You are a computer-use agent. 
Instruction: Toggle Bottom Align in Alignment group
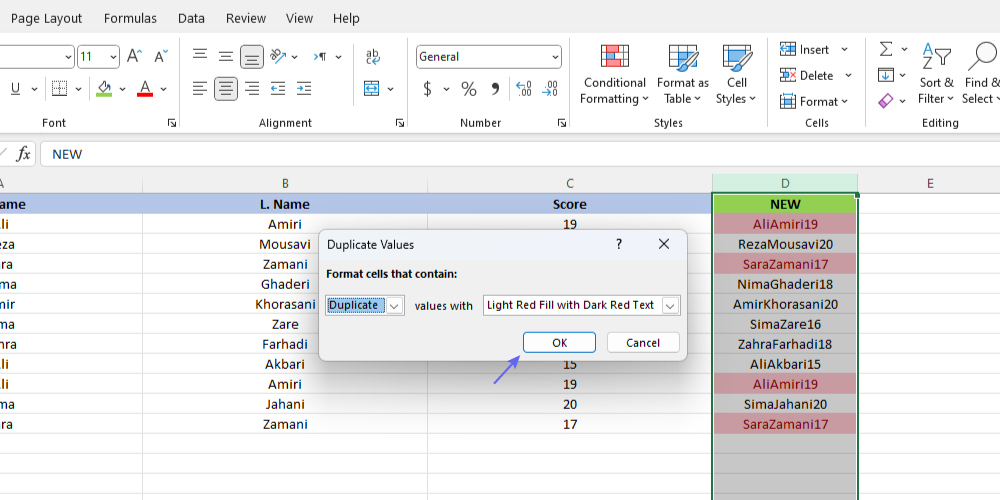252,57
